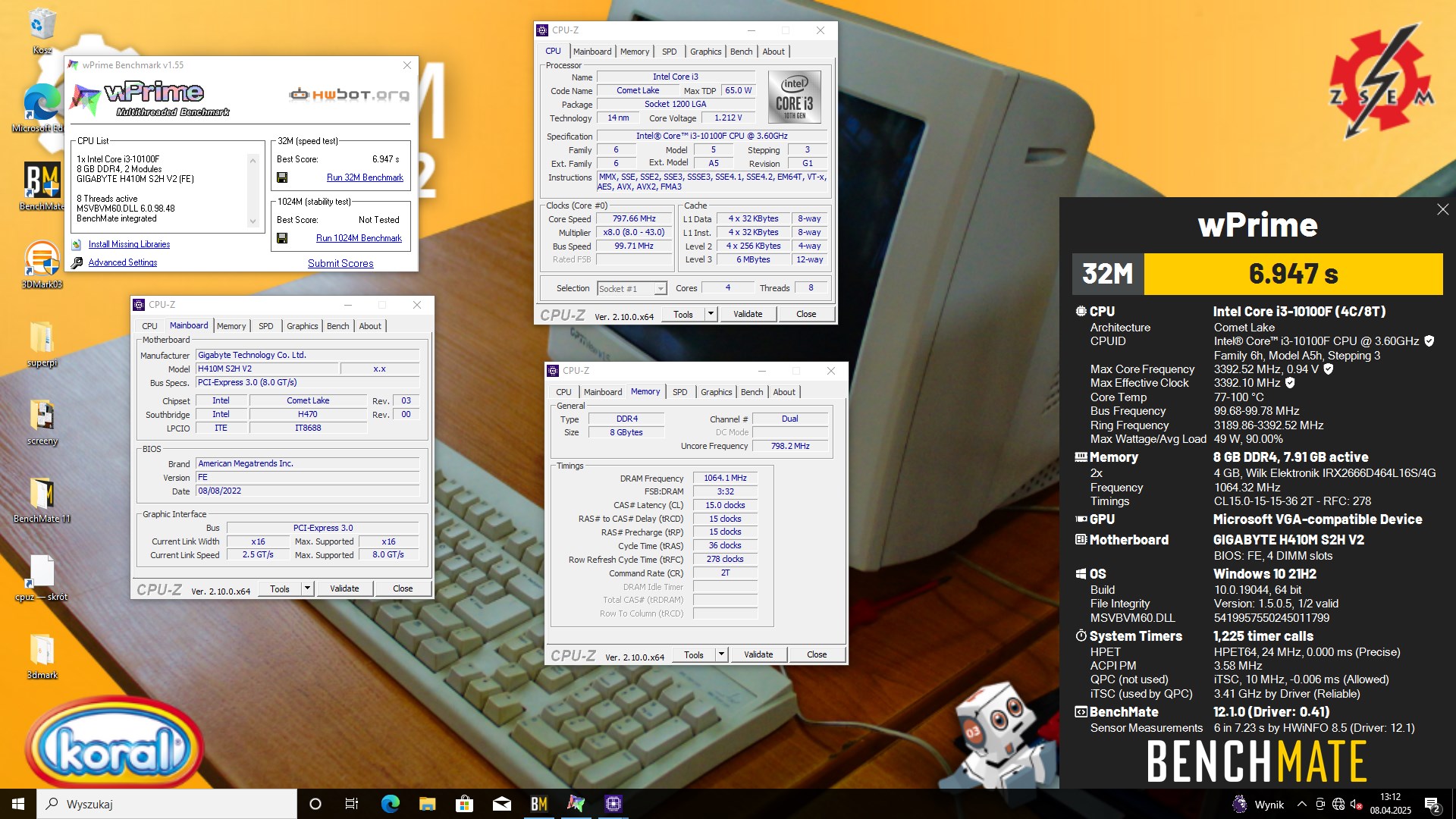
Task: Click the save icon next to Run 1024M Benchmark
Action: [x=282, y=238]
